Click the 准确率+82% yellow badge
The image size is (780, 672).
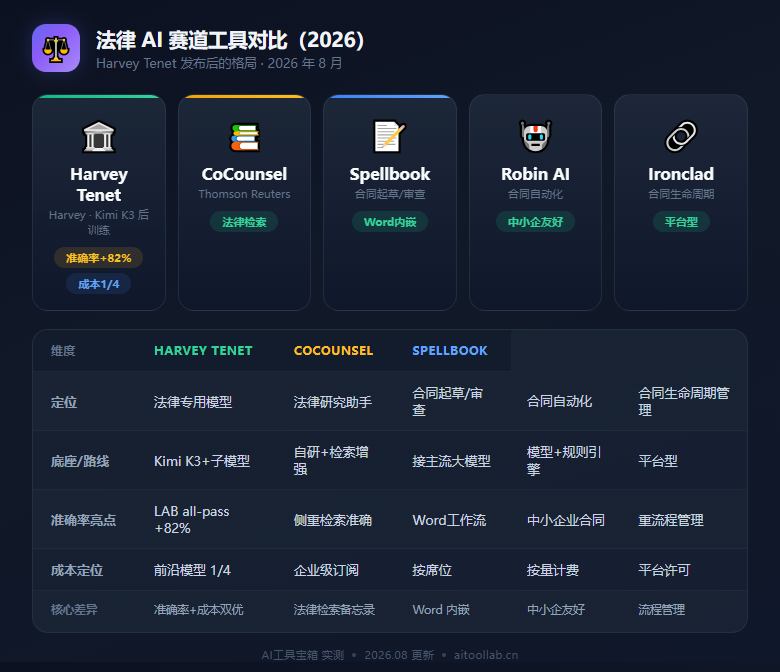(x=98, y=258)
